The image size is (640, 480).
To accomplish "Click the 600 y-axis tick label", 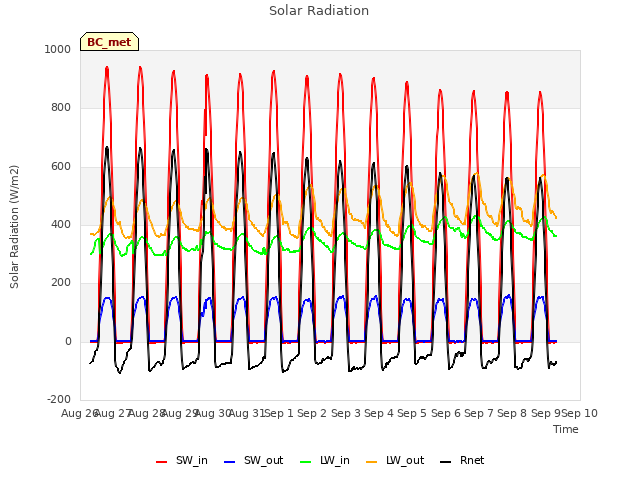I will (x=61, y=167).
